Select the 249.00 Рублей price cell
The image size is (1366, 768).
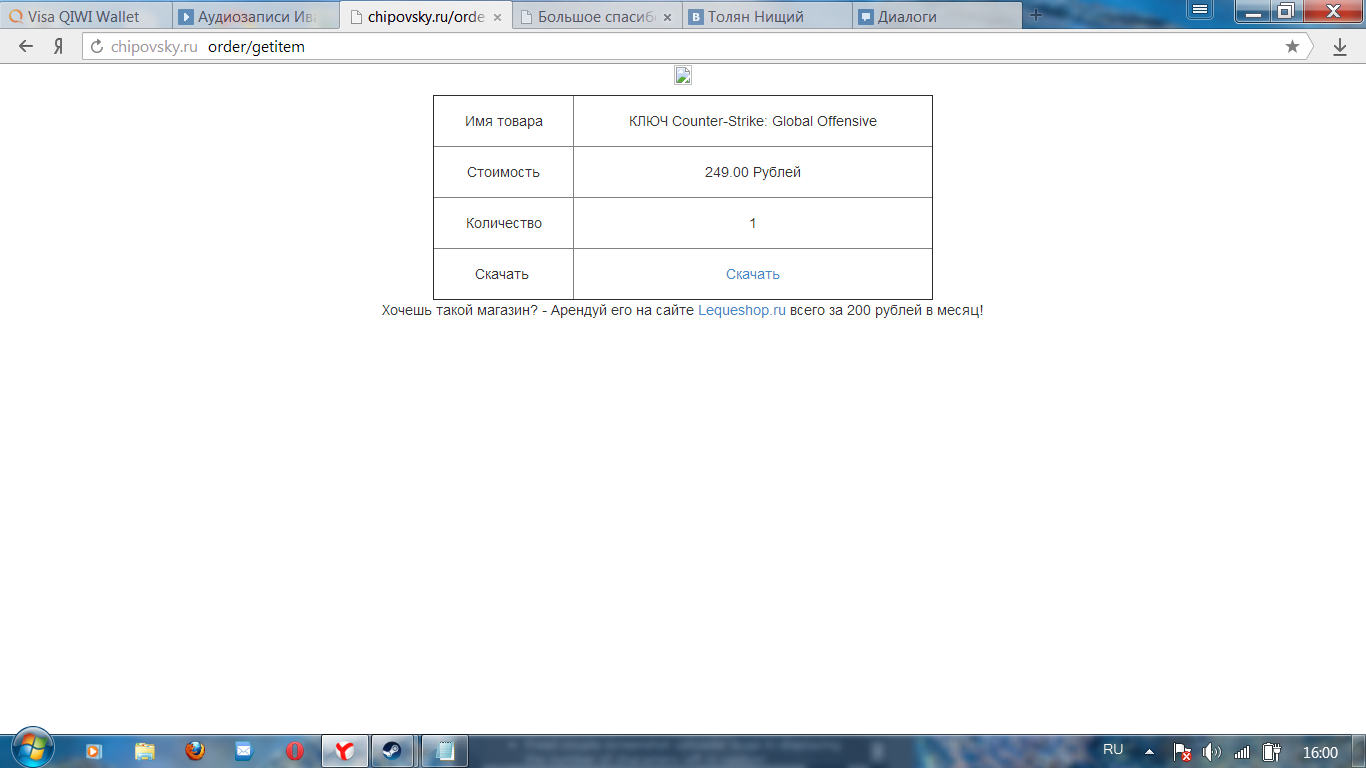(x=753, y=172)
